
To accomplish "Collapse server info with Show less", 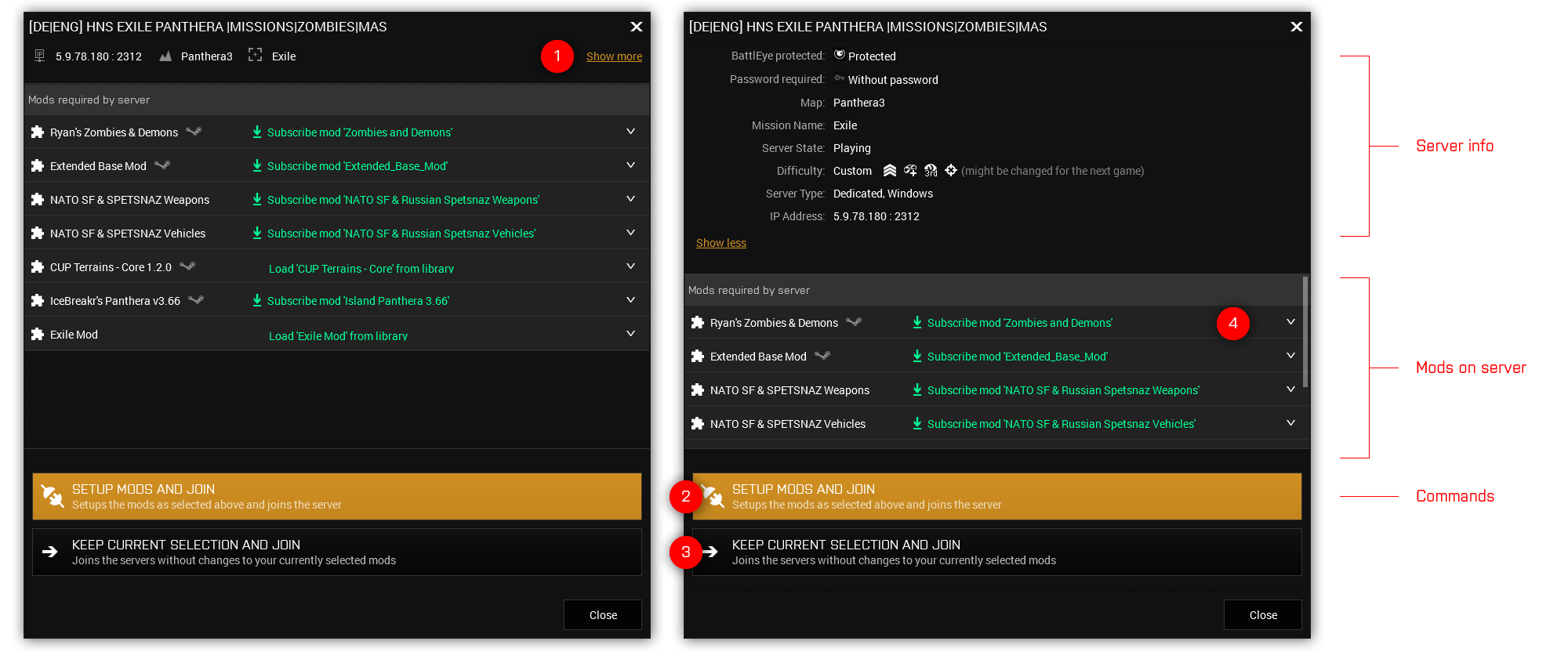I will click(720, 243).
